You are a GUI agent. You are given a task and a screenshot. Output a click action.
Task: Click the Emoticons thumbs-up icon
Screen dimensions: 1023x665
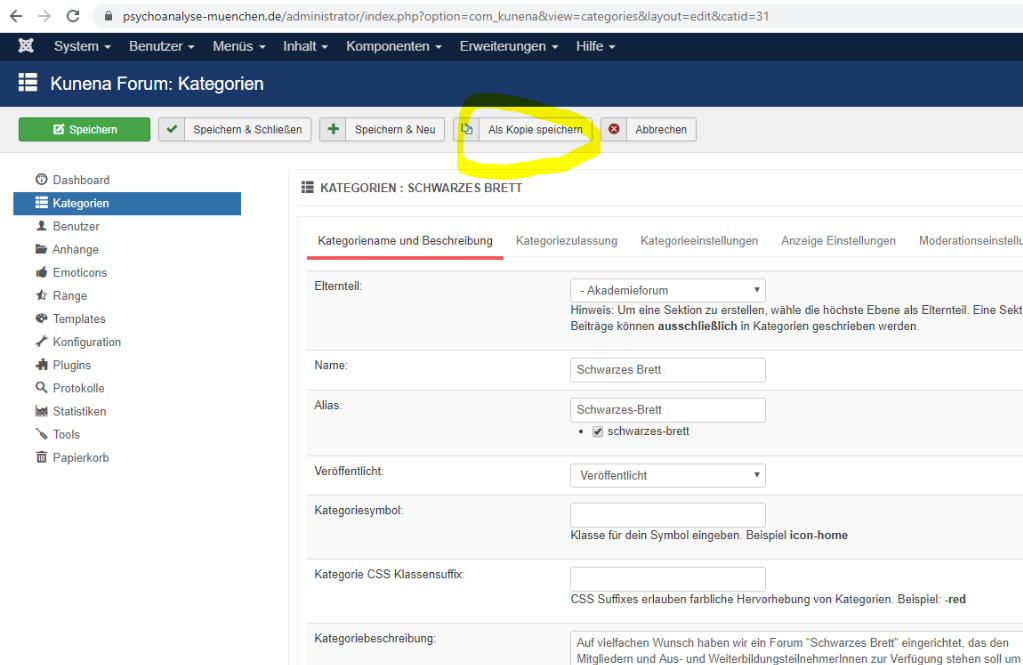(x=41, y=273)
